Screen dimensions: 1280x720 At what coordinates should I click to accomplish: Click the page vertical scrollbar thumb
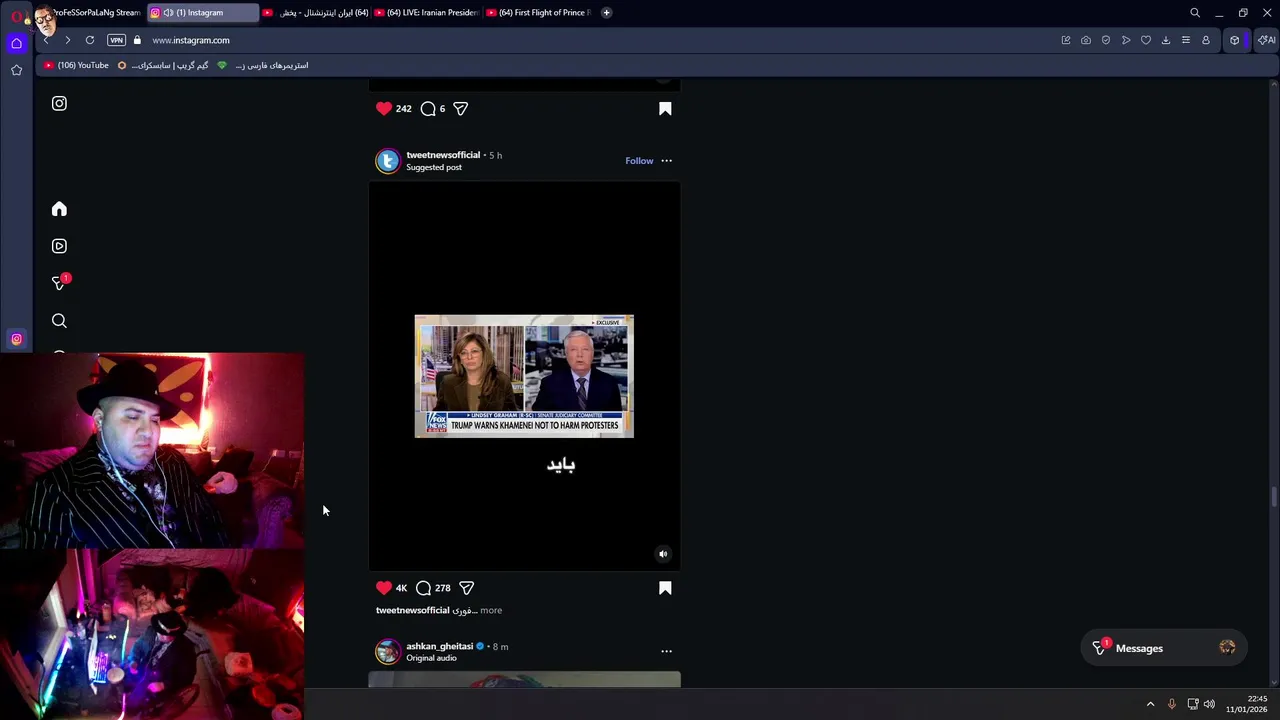click(x=1273, y=498)
